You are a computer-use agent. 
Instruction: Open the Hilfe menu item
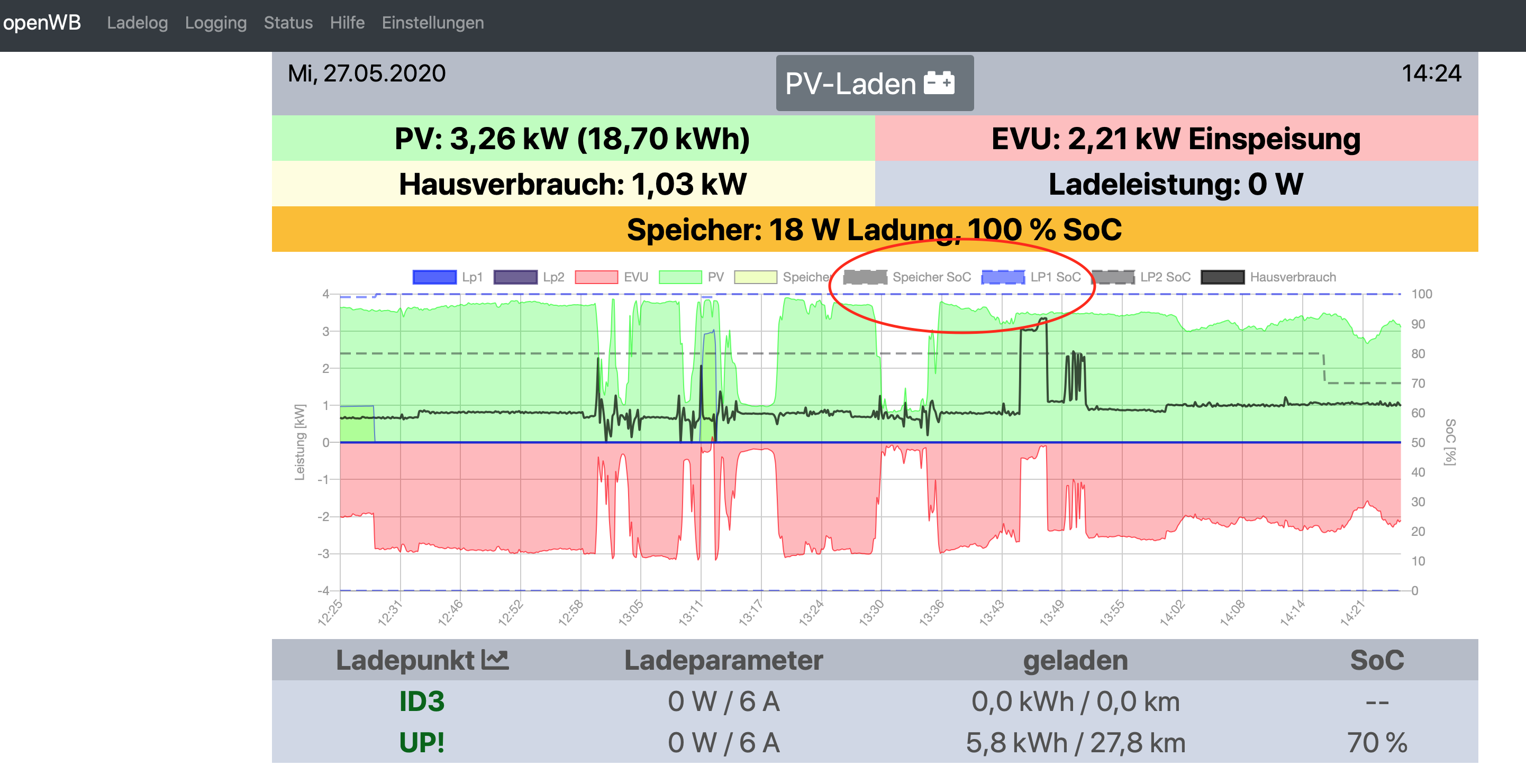(347, 23)
